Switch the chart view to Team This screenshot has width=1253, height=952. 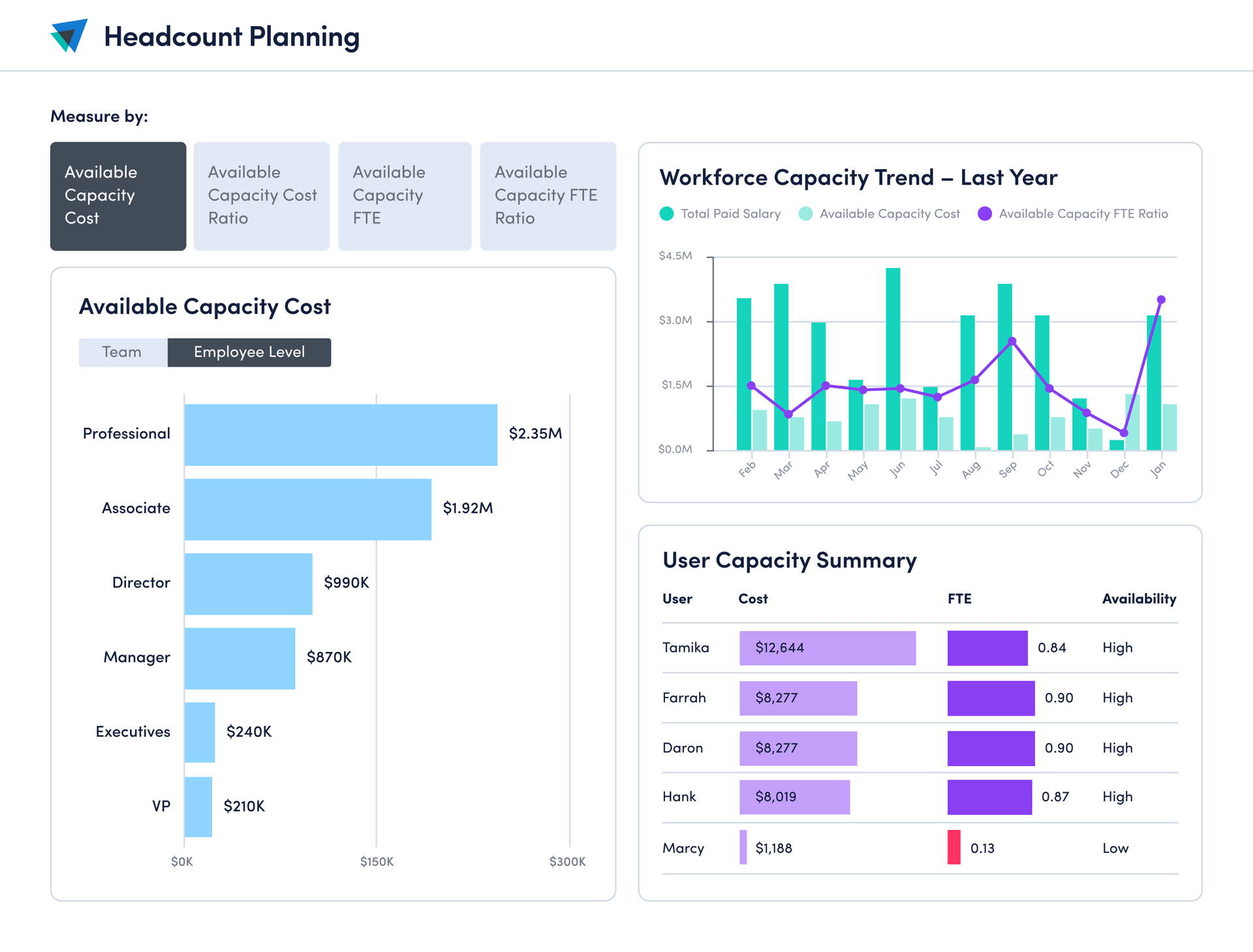[123, 352]
